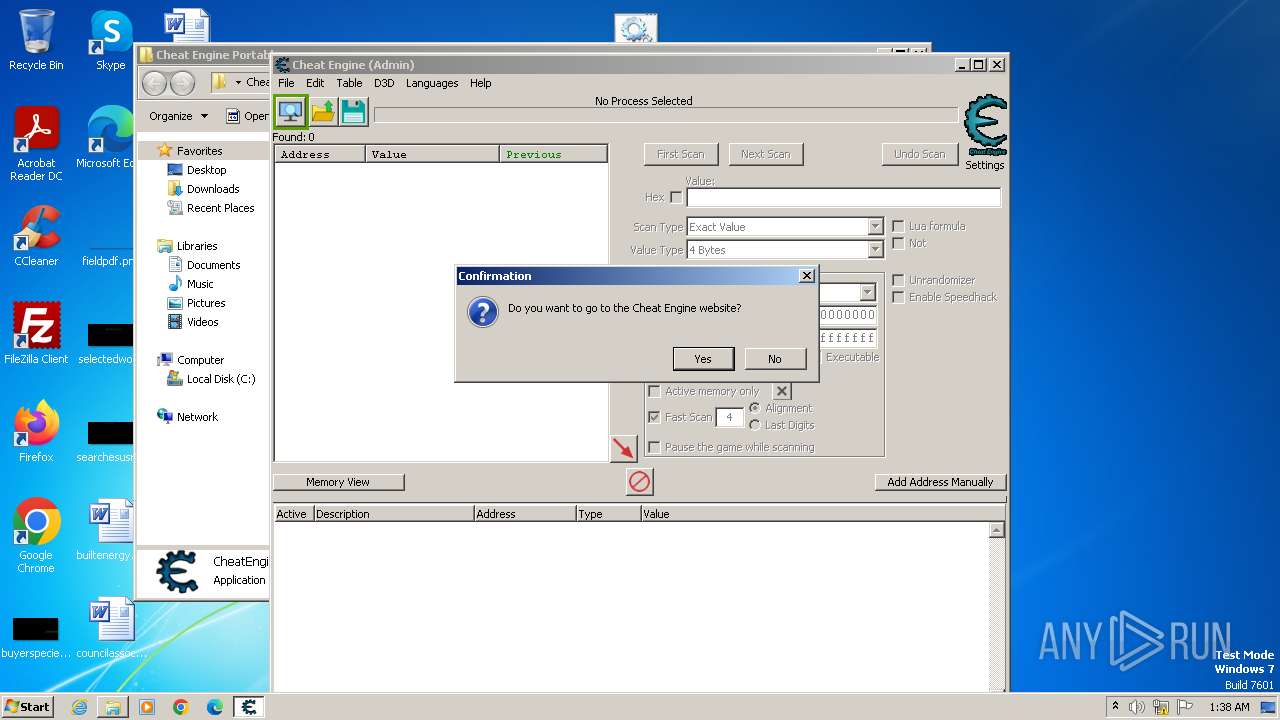Click the save floppy disk icon
Image resolution: width=1280 pixels, height=720 pixels.
tap(354, 111)
